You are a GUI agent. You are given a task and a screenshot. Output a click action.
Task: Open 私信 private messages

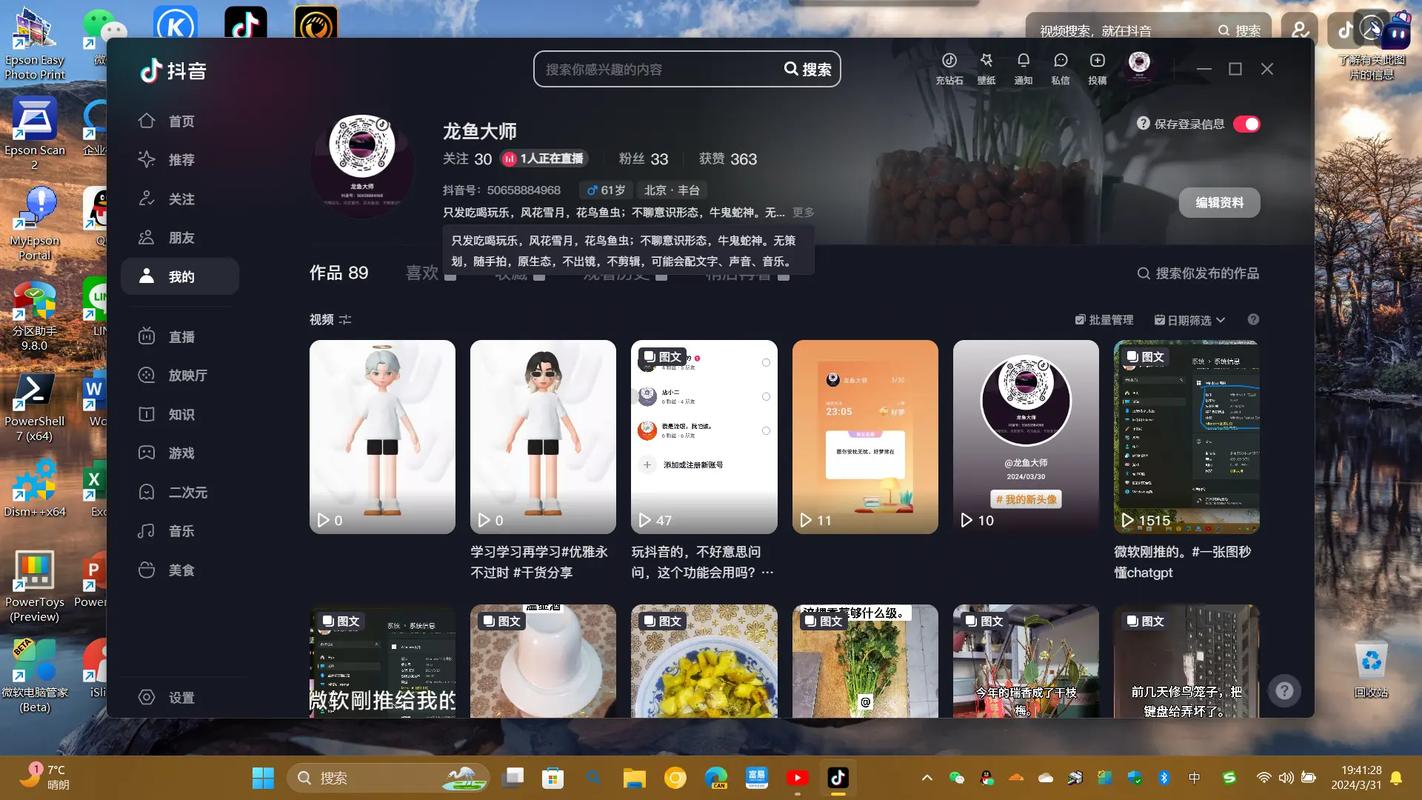[x=1060, y=61]
